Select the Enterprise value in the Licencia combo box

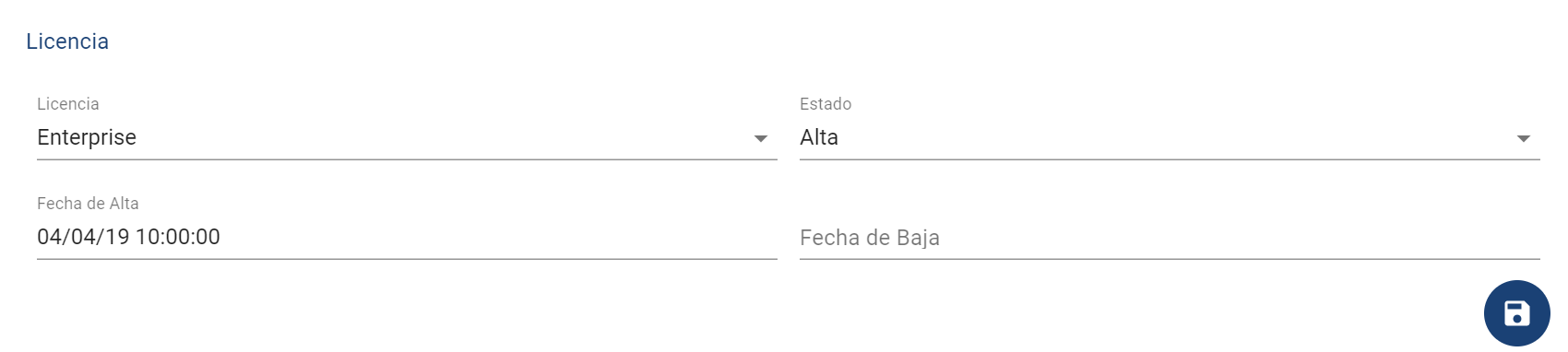tap(87, 137)
